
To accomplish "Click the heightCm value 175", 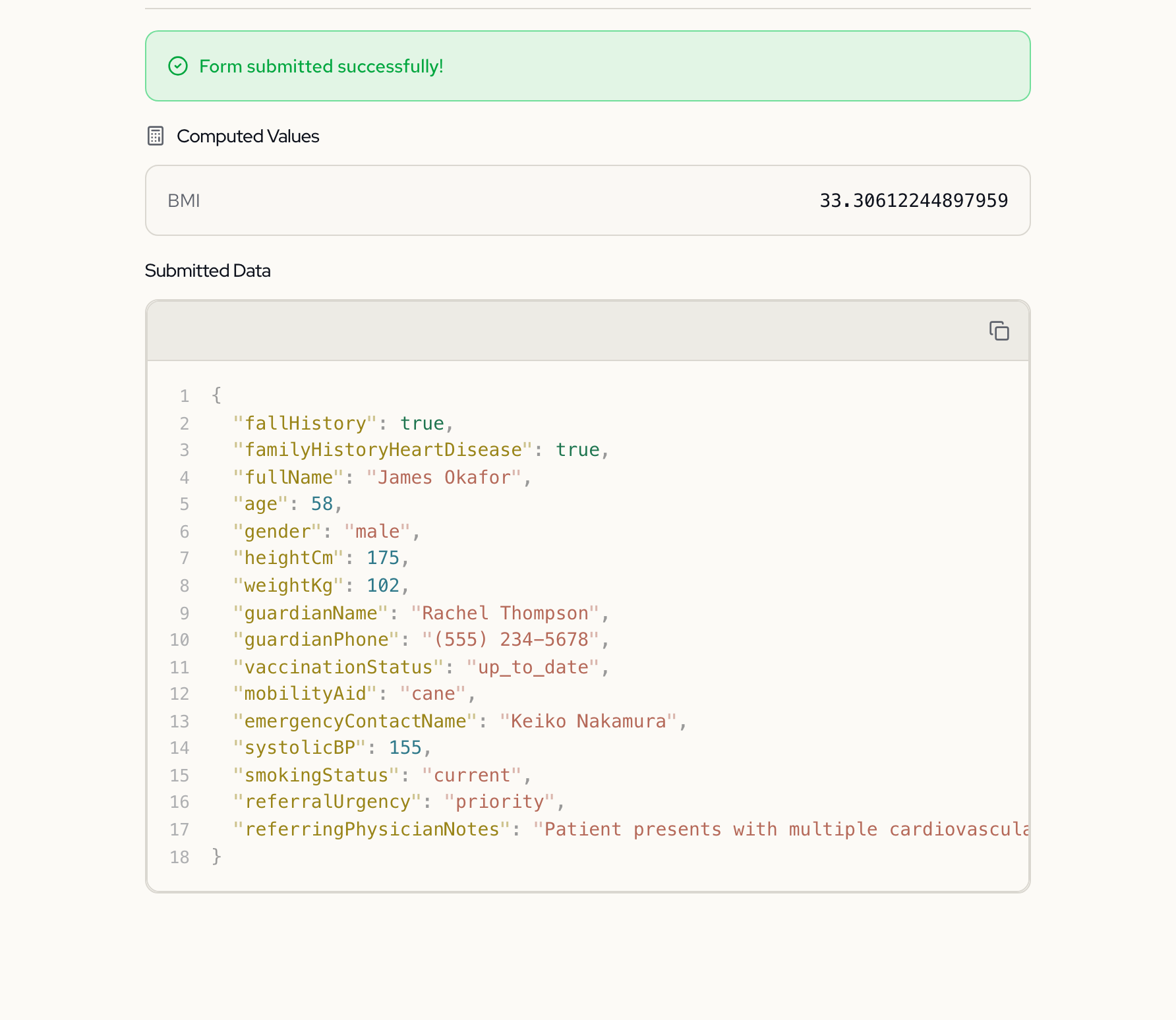I will pos(383,558).
